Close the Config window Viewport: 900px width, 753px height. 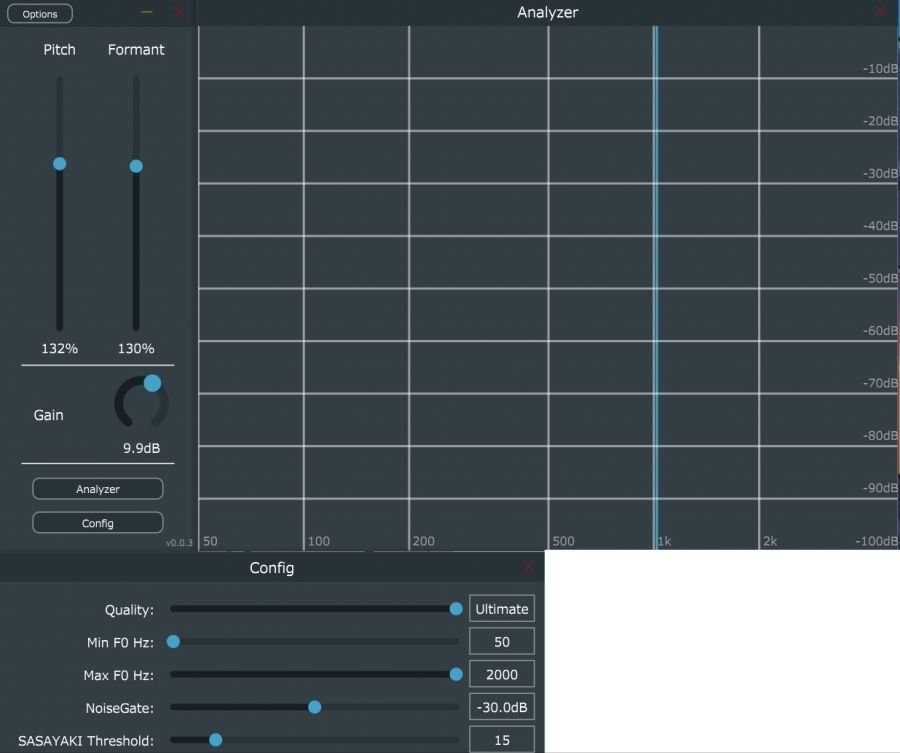[529, 567]
